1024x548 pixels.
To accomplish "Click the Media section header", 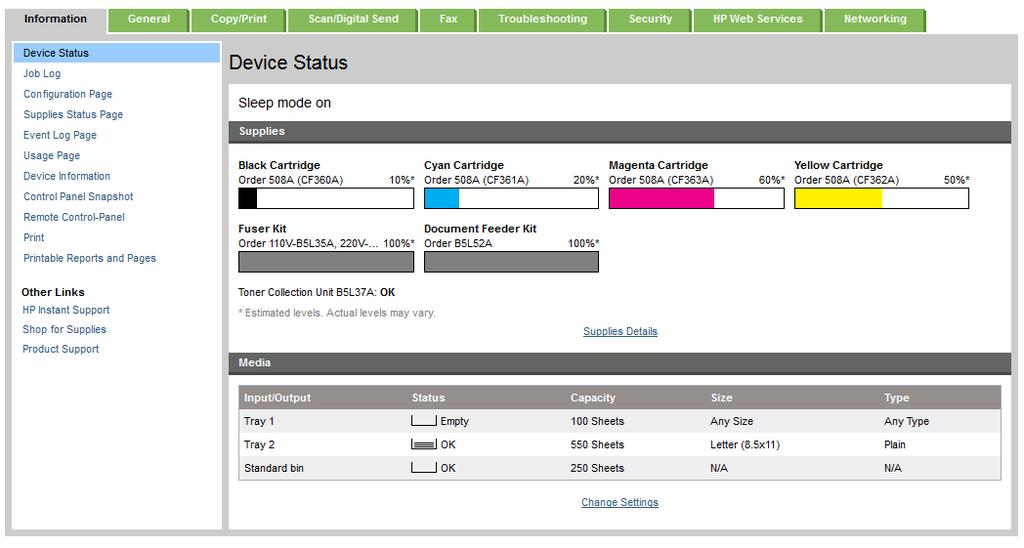I will click(x=620, y=363).
